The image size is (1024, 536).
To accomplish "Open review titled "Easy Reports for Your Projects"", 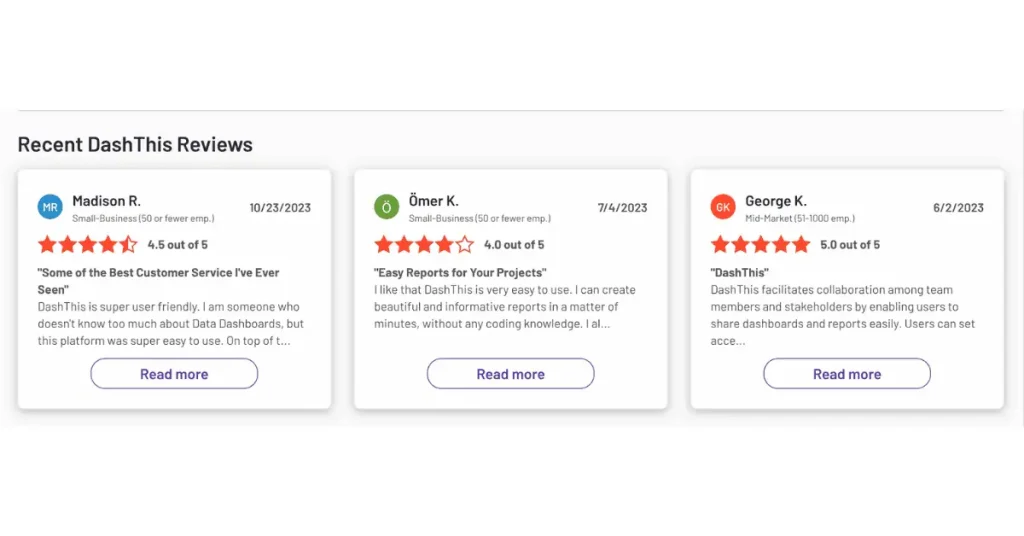I will [x=460, y=272].
